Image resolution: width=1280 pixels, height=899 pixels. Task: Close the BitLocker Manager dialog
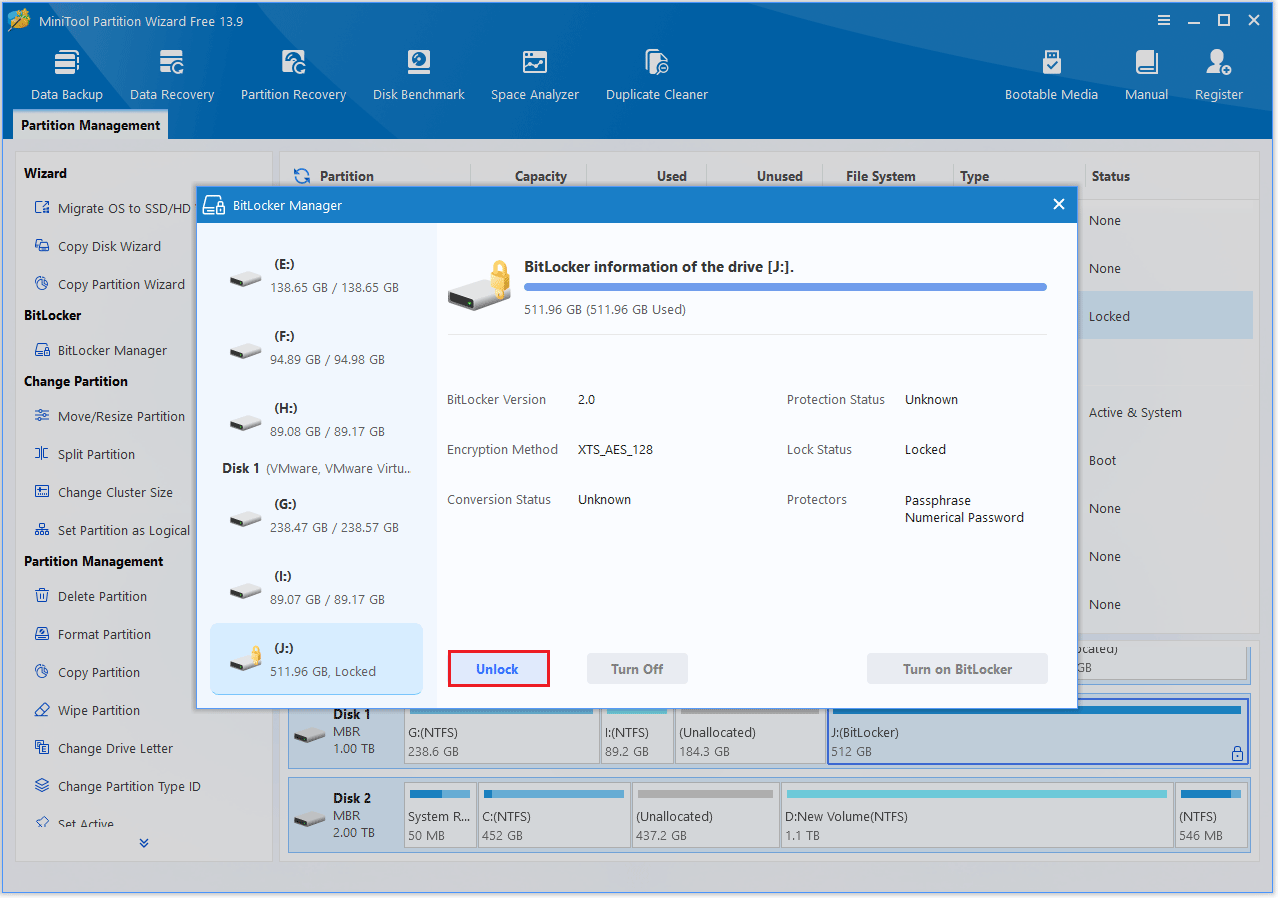1059,204
